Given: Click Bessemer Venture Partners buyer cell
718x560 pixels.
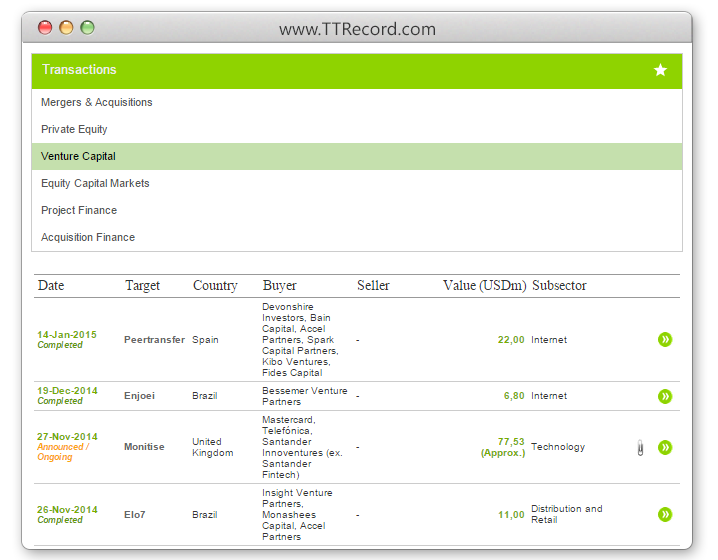Looking at the screenshot, I should click(305, 396).
